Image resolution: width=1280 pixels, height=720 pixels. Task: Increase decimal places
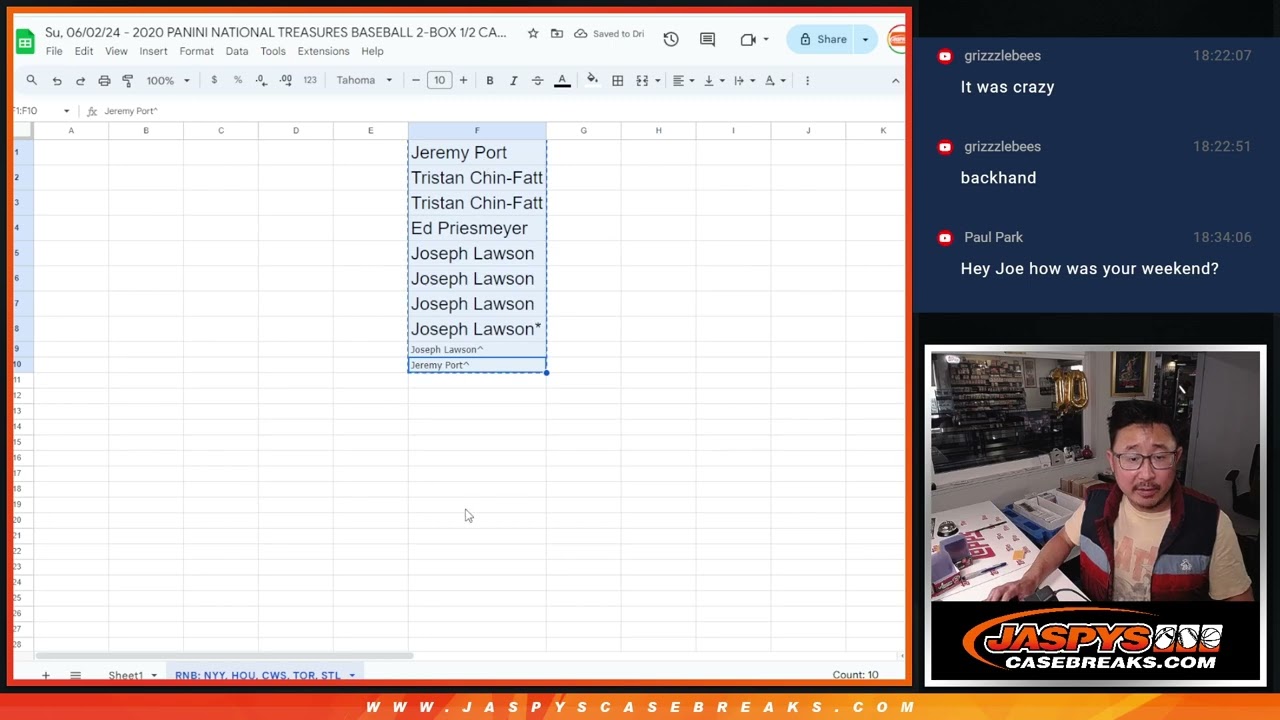point(286,80)
